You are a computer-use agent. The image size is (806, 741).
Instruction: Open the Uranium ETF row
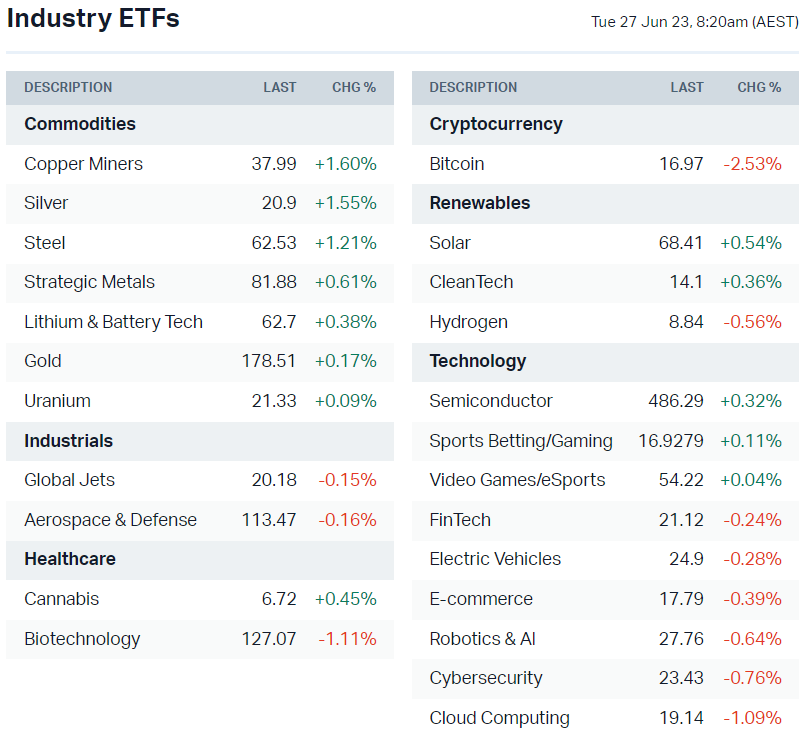coord(57,401)
